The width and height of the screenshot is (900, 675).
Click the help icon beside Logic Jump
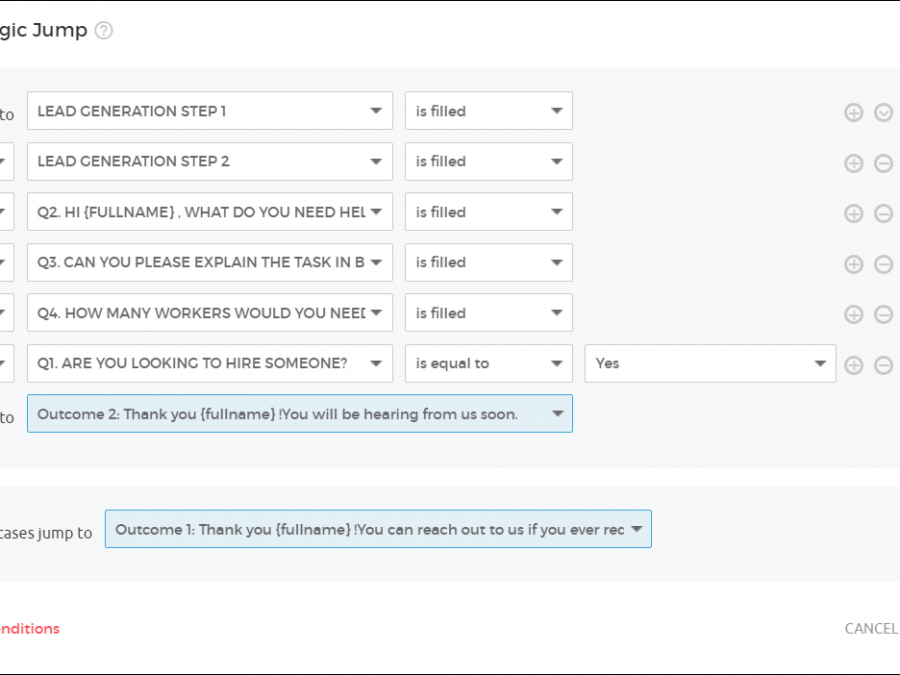[103, 30]
